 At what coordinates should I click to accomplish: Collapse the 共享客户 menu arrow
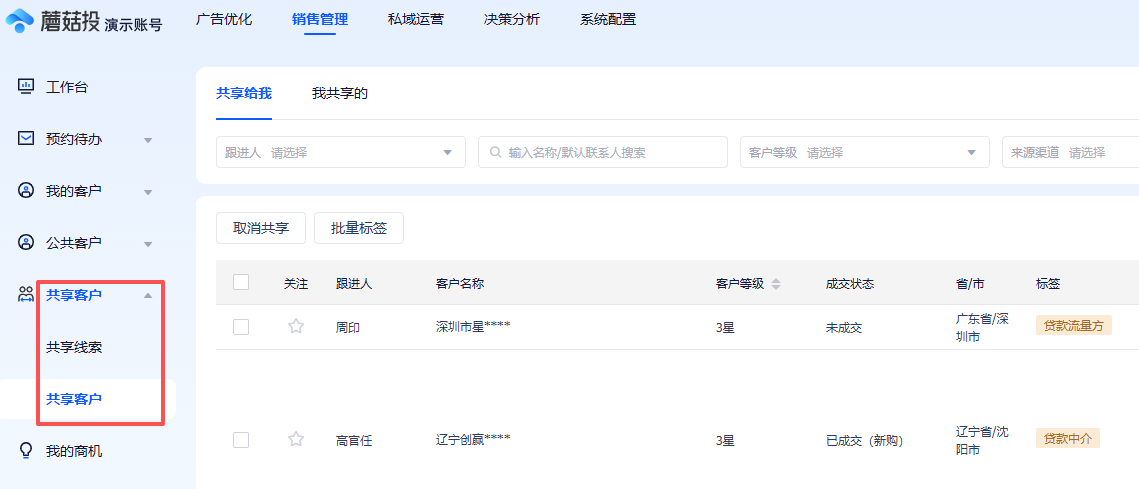click(x=148, y=295)
